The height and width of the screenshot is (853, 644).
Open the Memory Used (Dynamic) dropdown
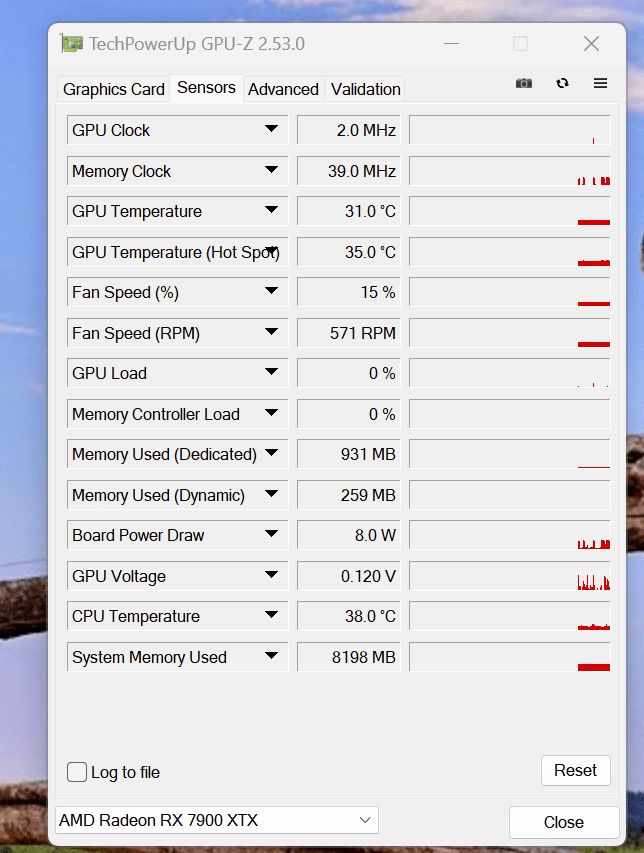coord(271,494)
